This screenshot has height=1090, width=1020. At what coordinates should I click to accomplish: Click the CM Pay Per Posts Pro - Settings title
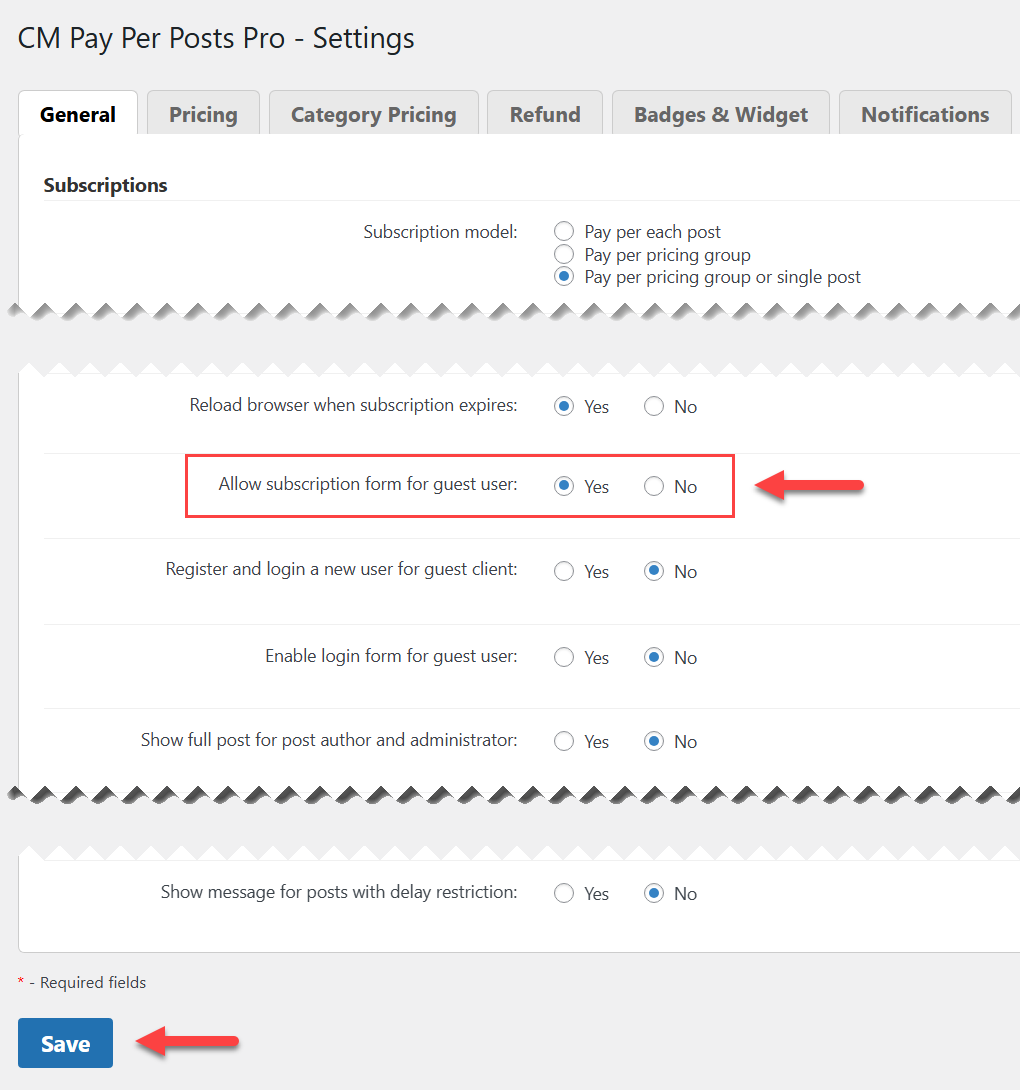coord(216,38)
